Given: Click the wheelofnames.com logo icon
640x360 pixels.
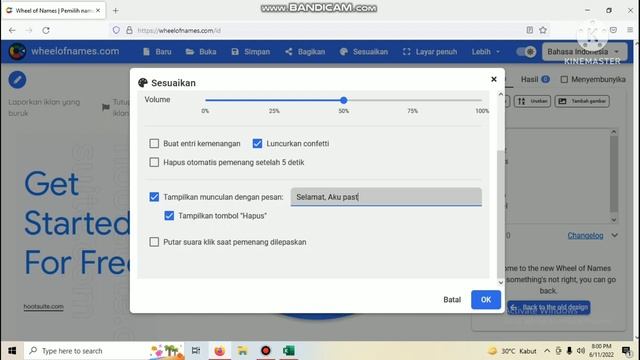Looking at the screenshot, I should click(x=17, y=51).
